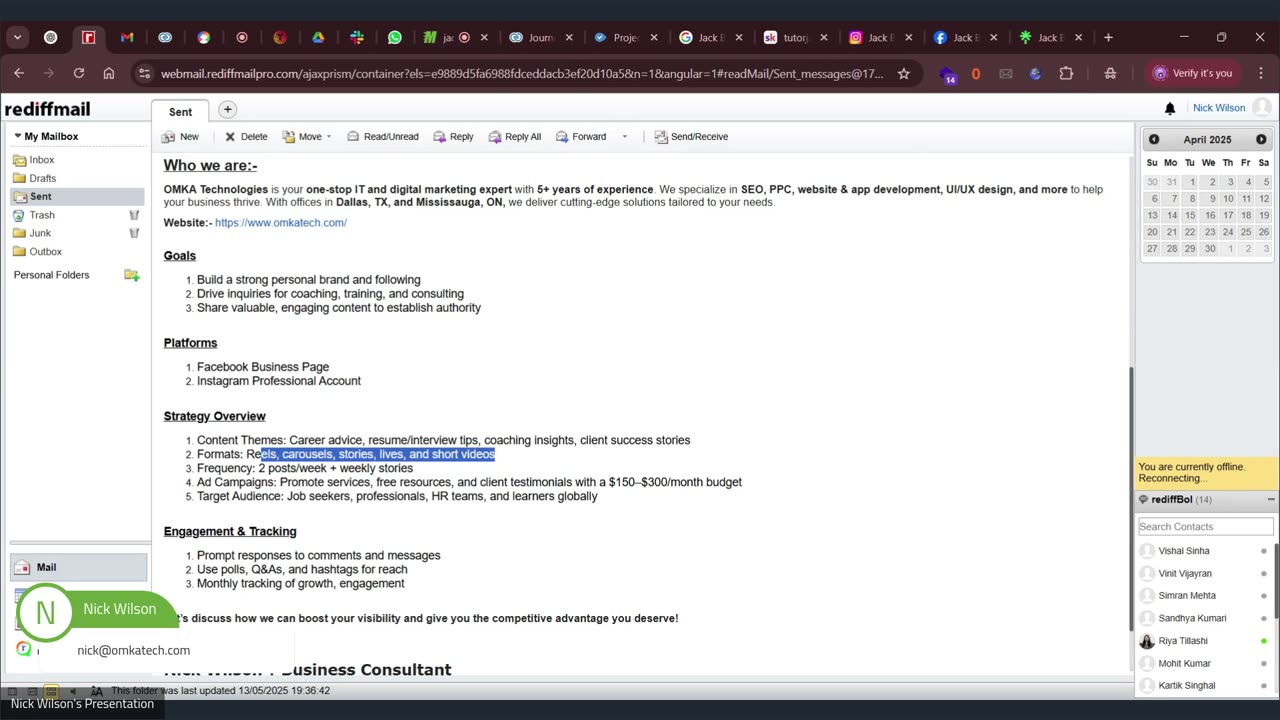Switch to the WhatsApp browser tab
Viewport: 1280px width, 720px height.
[395, 37]
